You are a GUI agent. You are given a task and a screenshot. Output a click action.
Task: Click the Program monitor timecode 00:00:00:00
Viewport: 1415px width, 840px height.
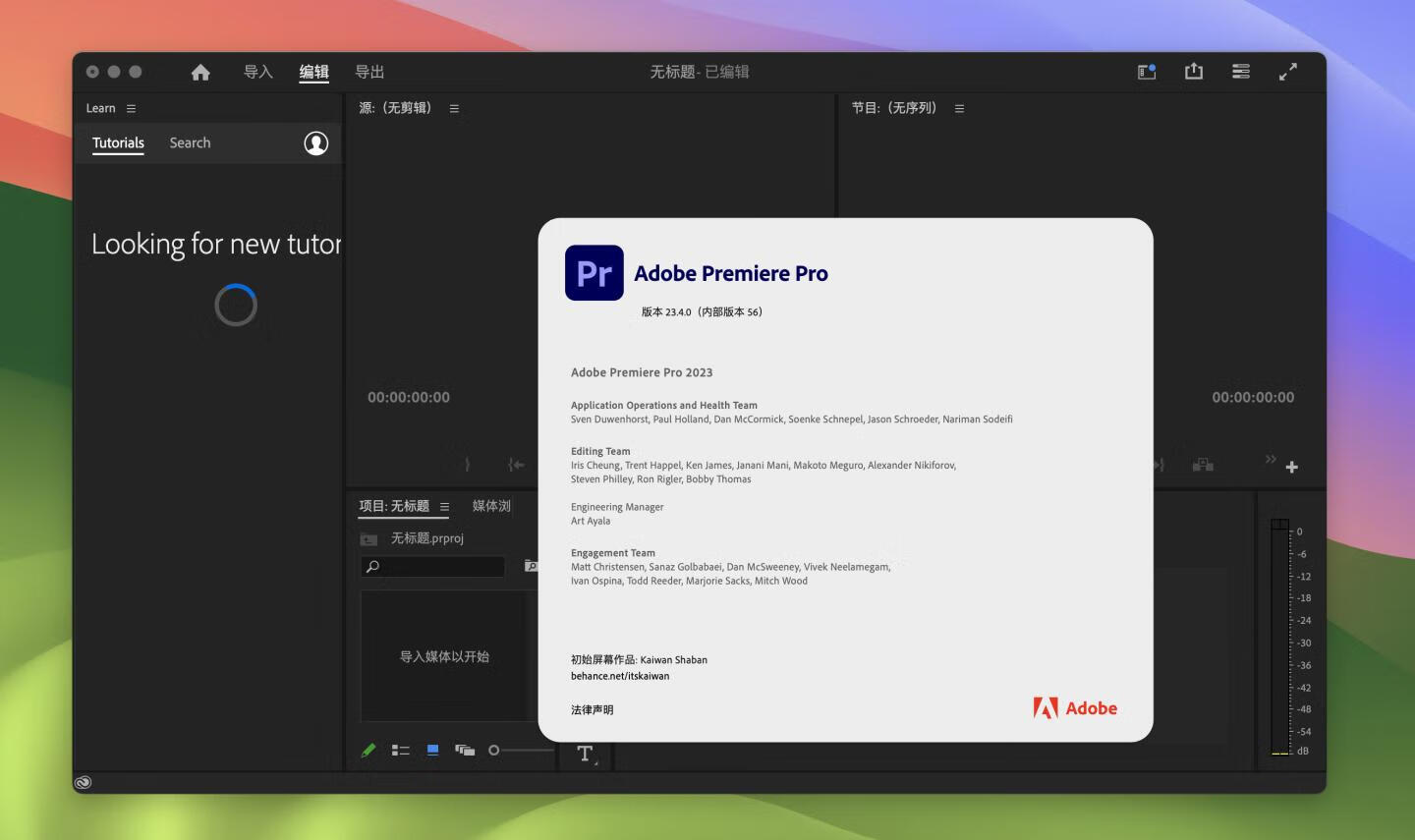click(x=1253, y=398)
